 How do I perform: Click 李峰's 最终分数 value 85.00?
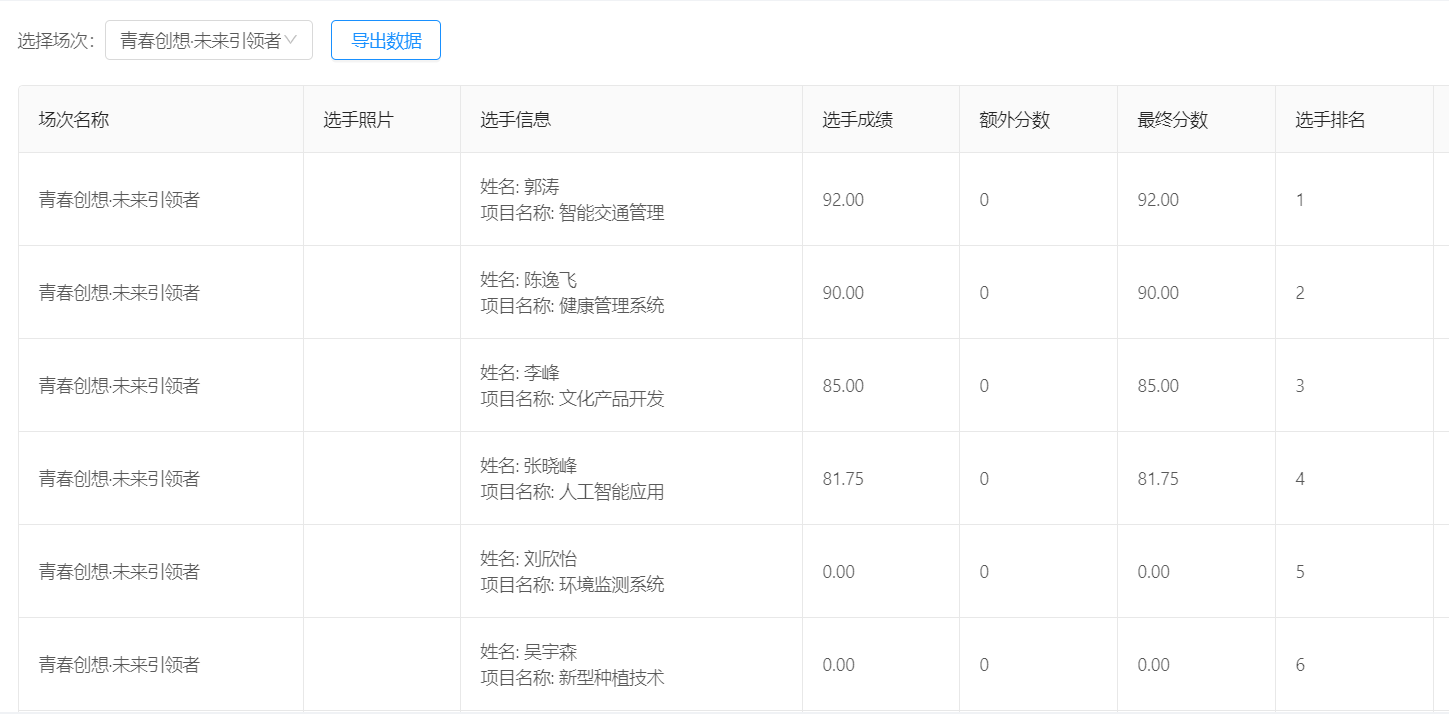coord(1158,386)
